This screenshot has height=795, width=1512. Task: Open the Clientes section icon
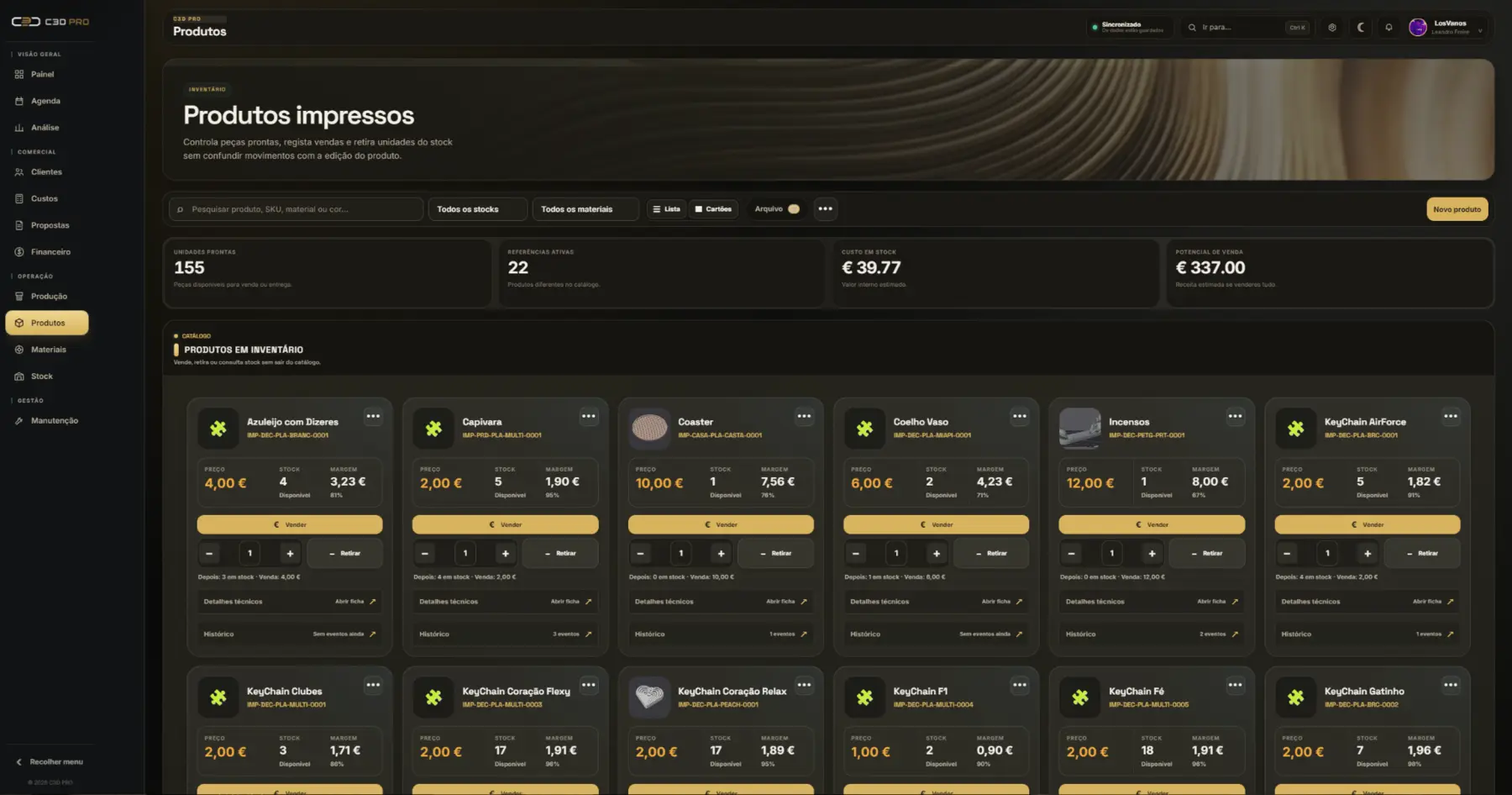point(19,172)
